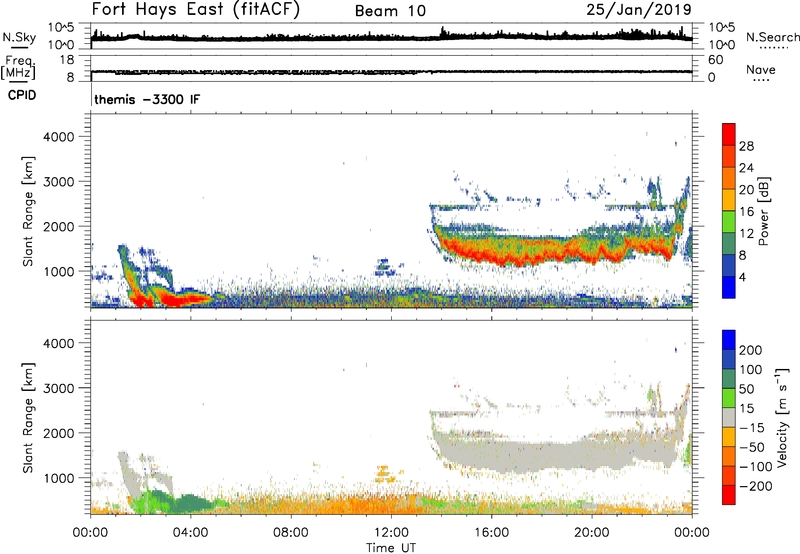Click the 'N.Sky' legend label
Viewport: 800px width, 554px height.
19,37
